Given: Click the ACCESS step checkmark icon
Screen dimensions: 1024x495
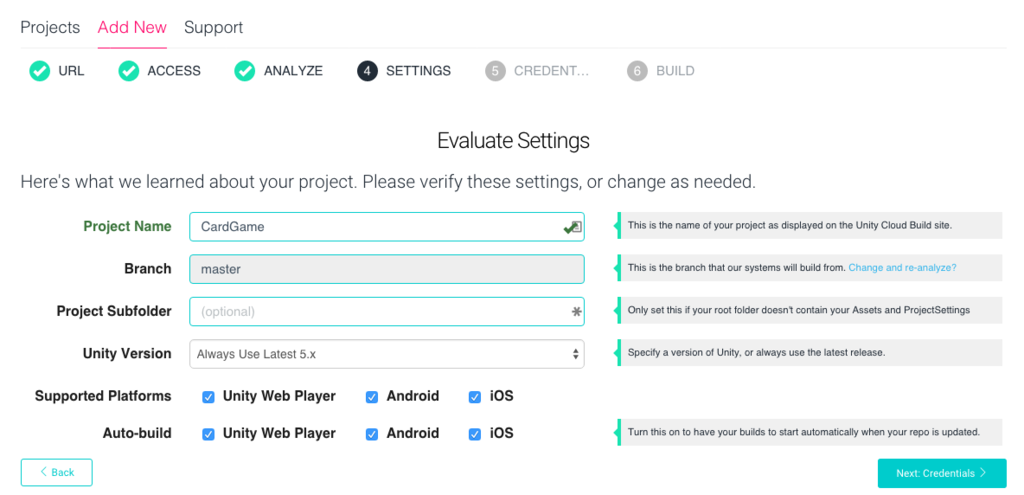Looking at the screenshot, I should [x=128, y=71].
